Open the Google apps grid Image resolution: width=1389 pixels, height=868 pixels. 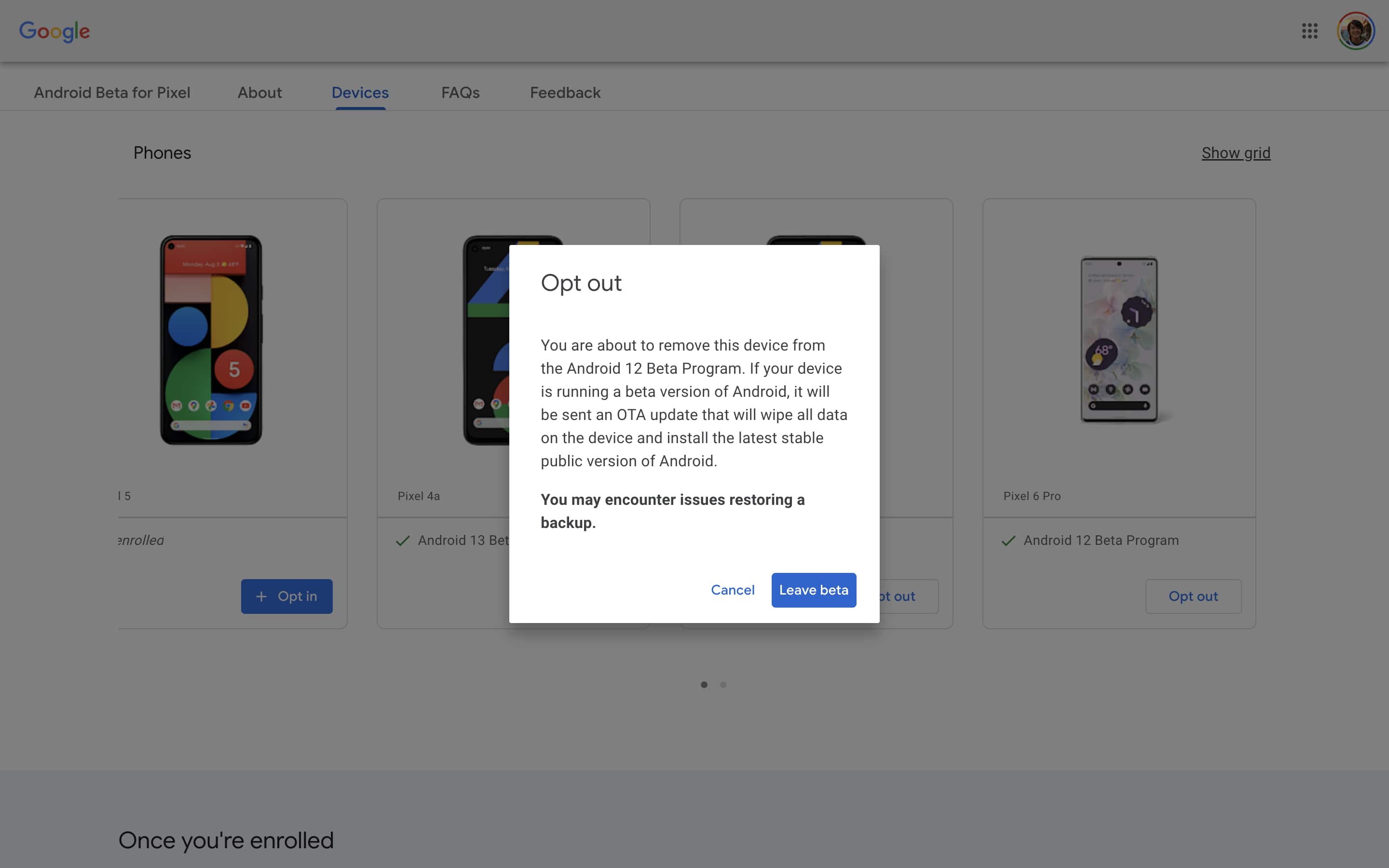[1309, 31]
